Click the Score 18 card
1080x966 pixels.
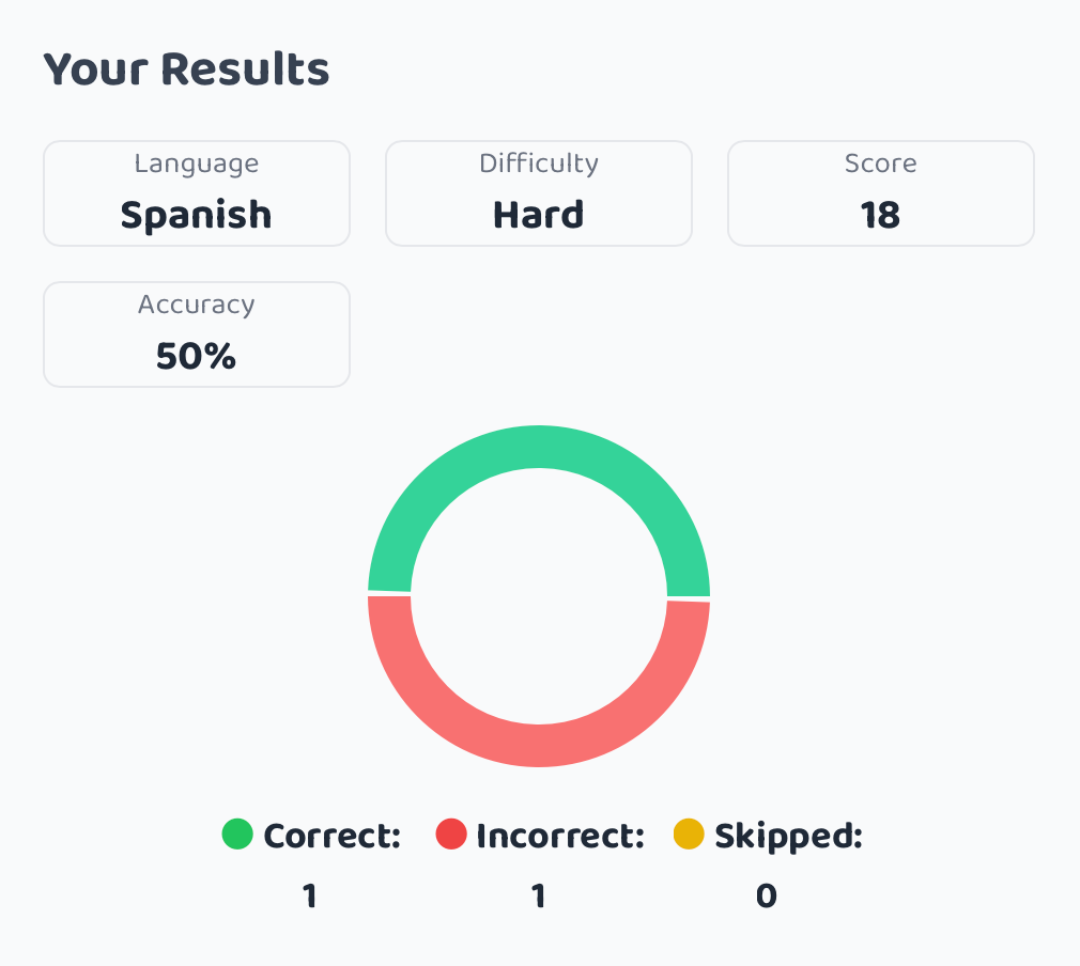click(881, 194)
